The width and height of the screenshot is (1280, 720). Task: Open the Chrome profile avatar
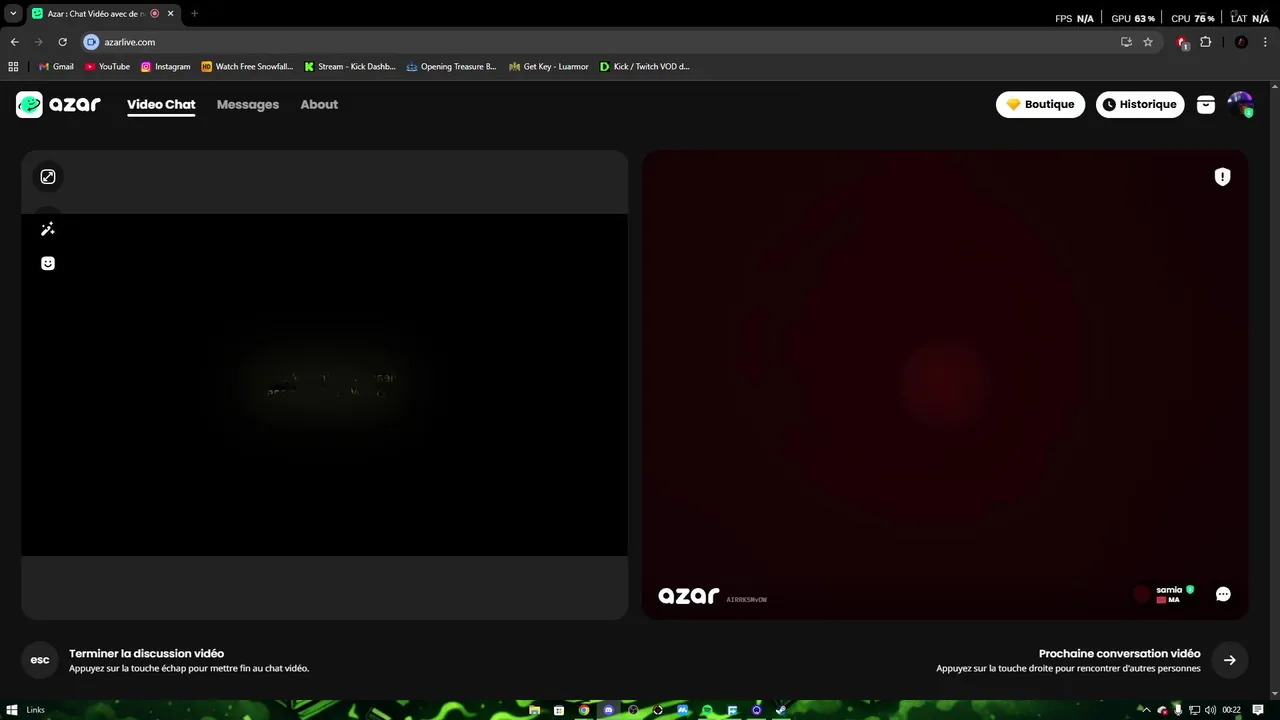pyautogui.click(x=1241, y=42)
